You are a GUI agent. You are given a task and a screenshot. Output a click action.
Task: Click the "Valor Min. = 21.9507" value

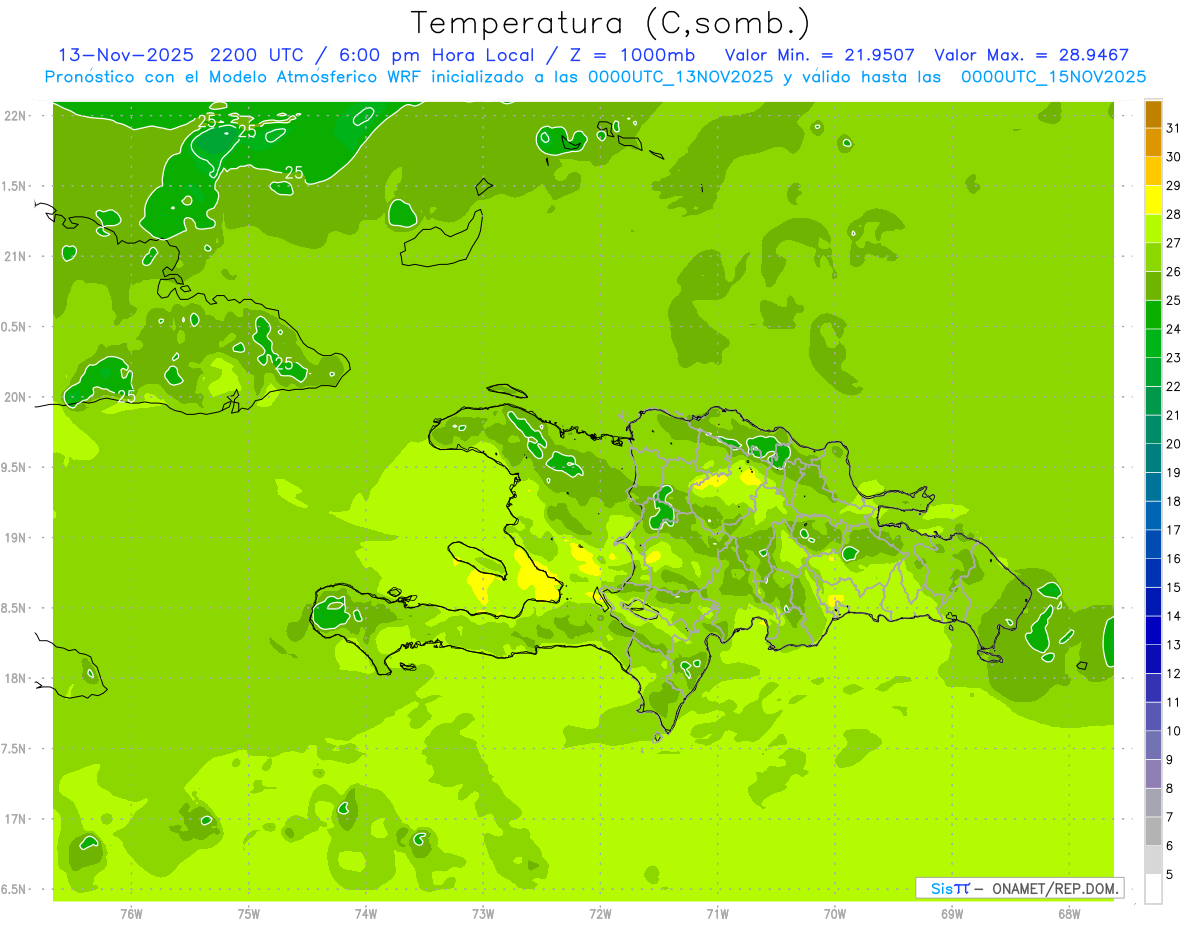[x=819, y=55]
